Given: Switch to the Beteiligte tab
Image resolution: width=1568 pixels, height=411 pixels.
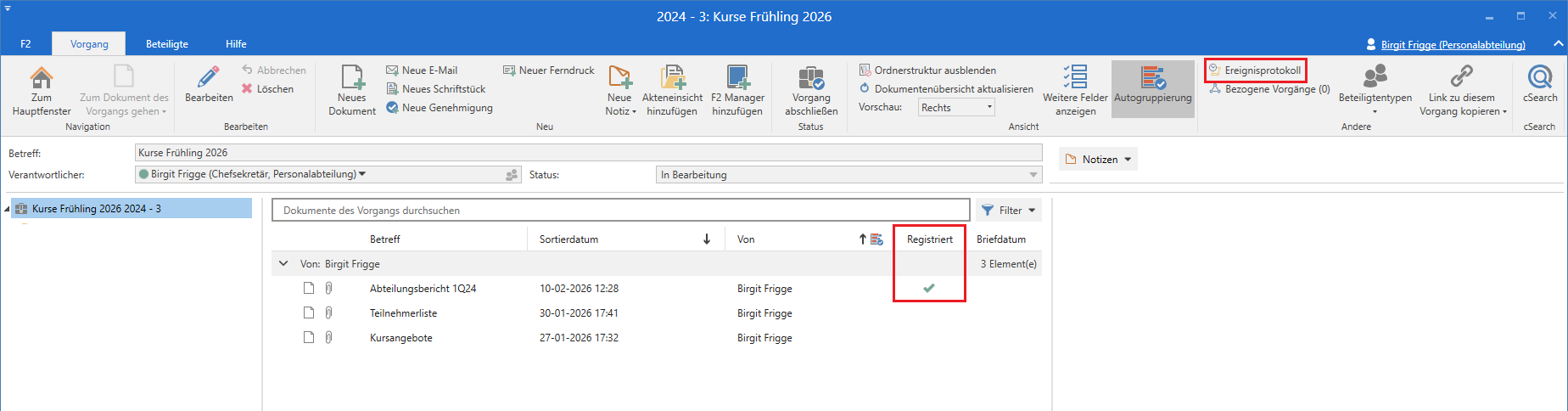Looking at the screenshot, I should pos(167,44).
